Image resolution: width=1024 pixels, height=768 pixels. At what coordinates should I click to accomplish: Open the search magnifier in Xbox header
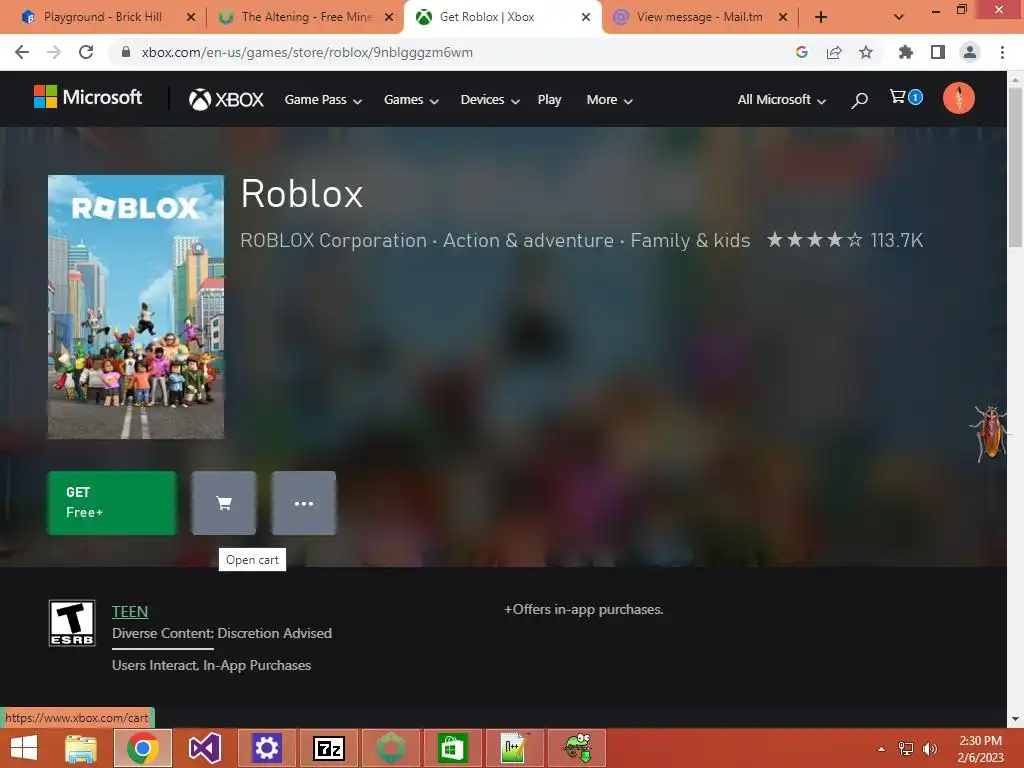point(859,100)
